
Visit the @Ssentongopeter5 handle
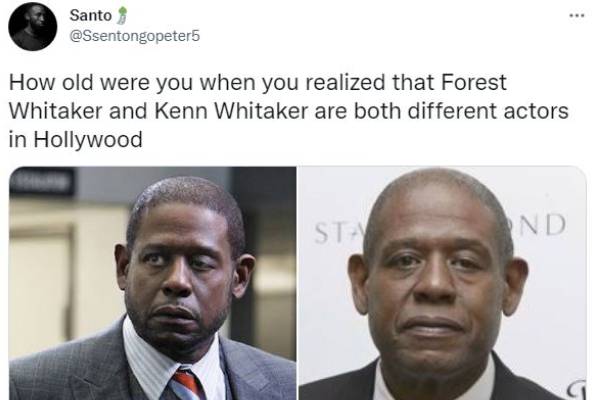(x=134, y=36)
